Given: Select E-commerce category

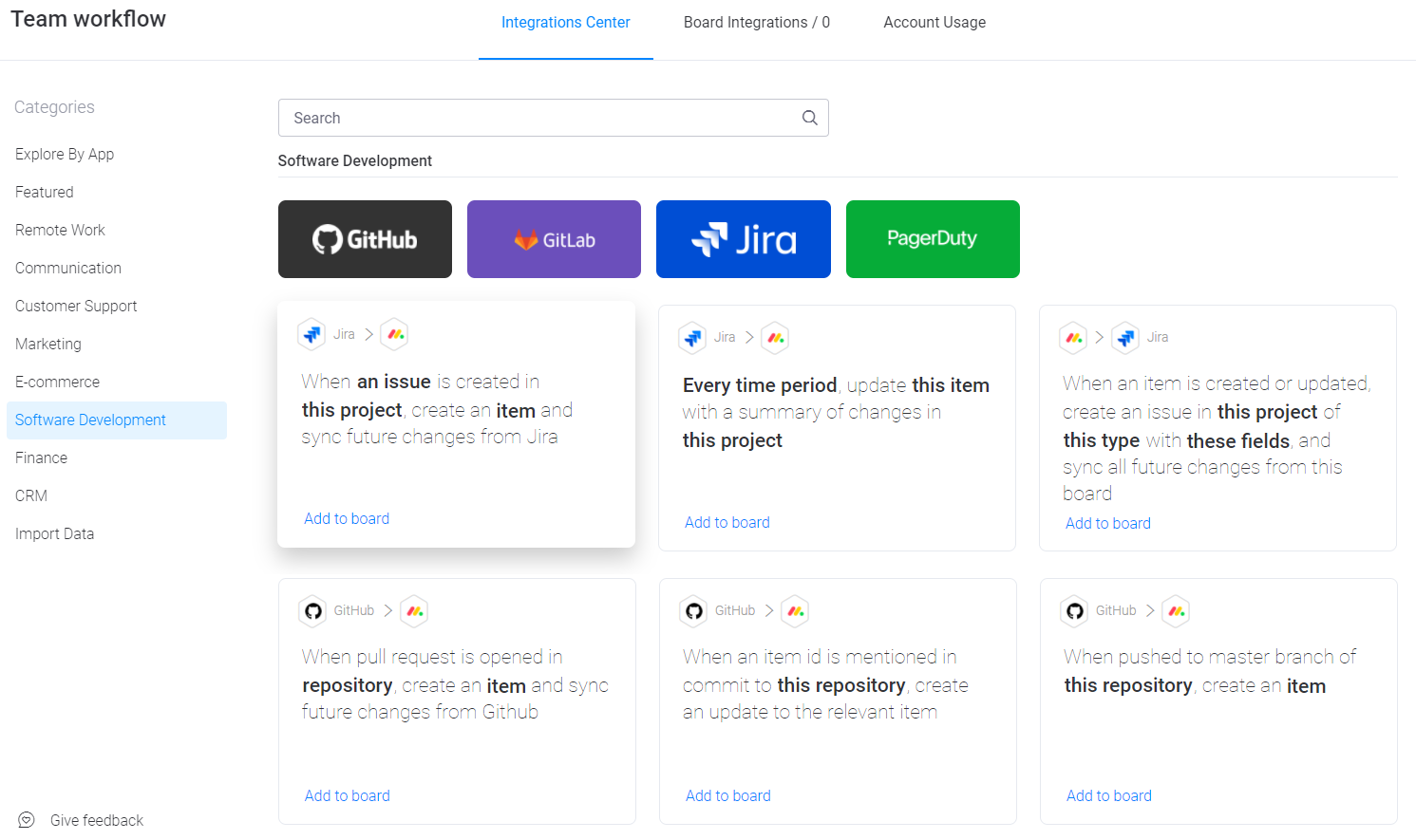Looking at the screenshot, I should point(117,382).
